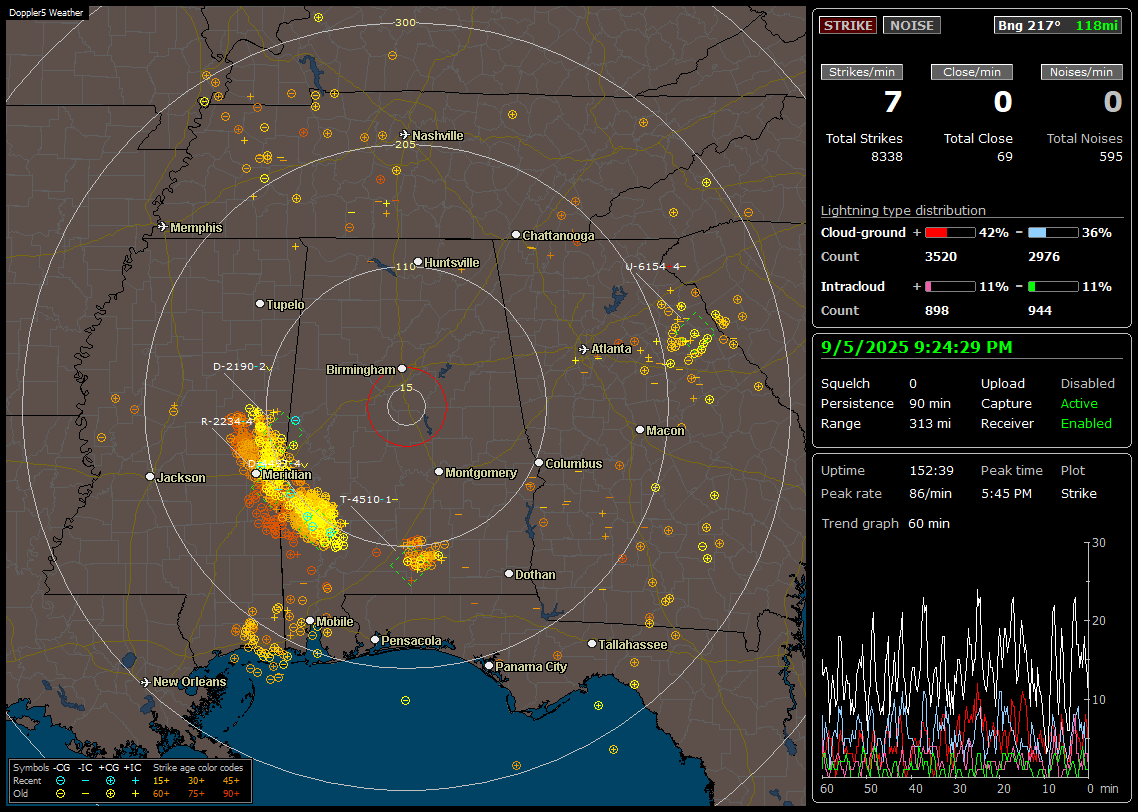Click the Huntsville city marker dot
The height and width of the screenshot is (812, 1138).
click(418, 262)
